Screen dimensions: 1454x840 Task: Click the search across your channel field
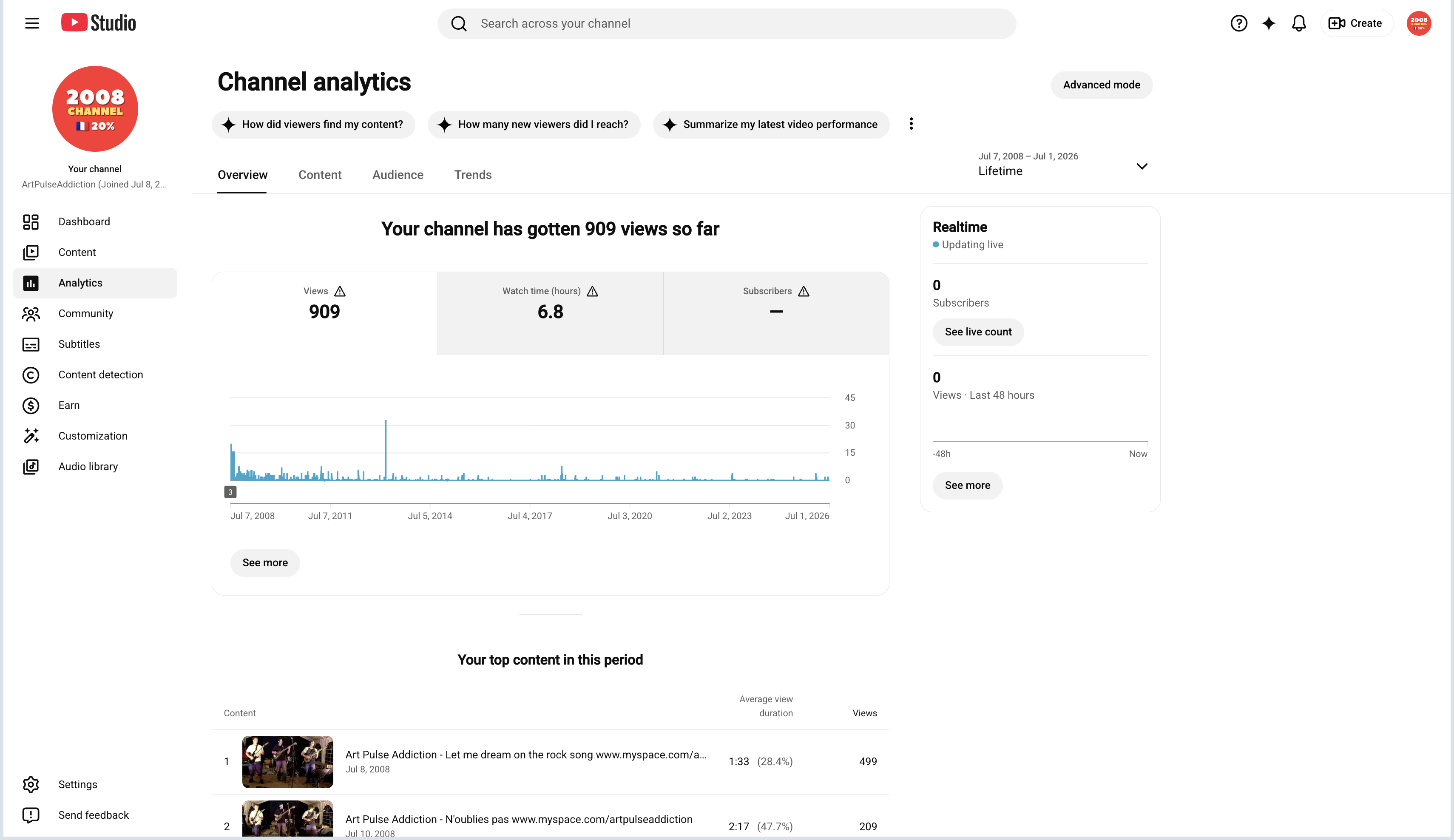(x=727, y=24)
